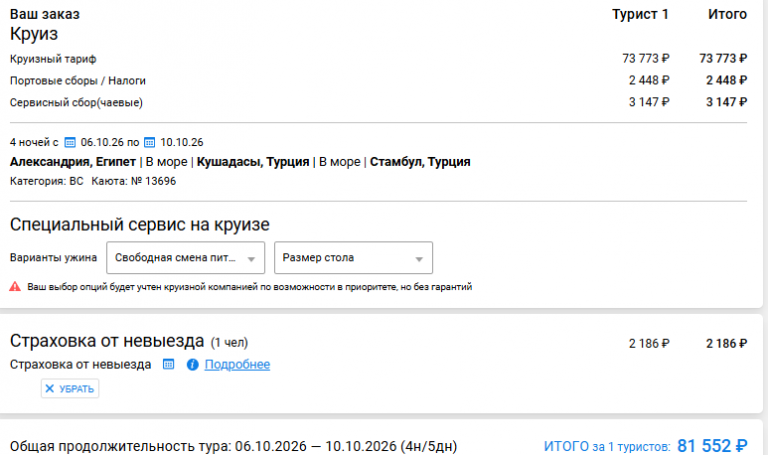The height and width of the screenshot is (455, 768).
Task: Click the Категория: BC text
Action: click(47, 181)
